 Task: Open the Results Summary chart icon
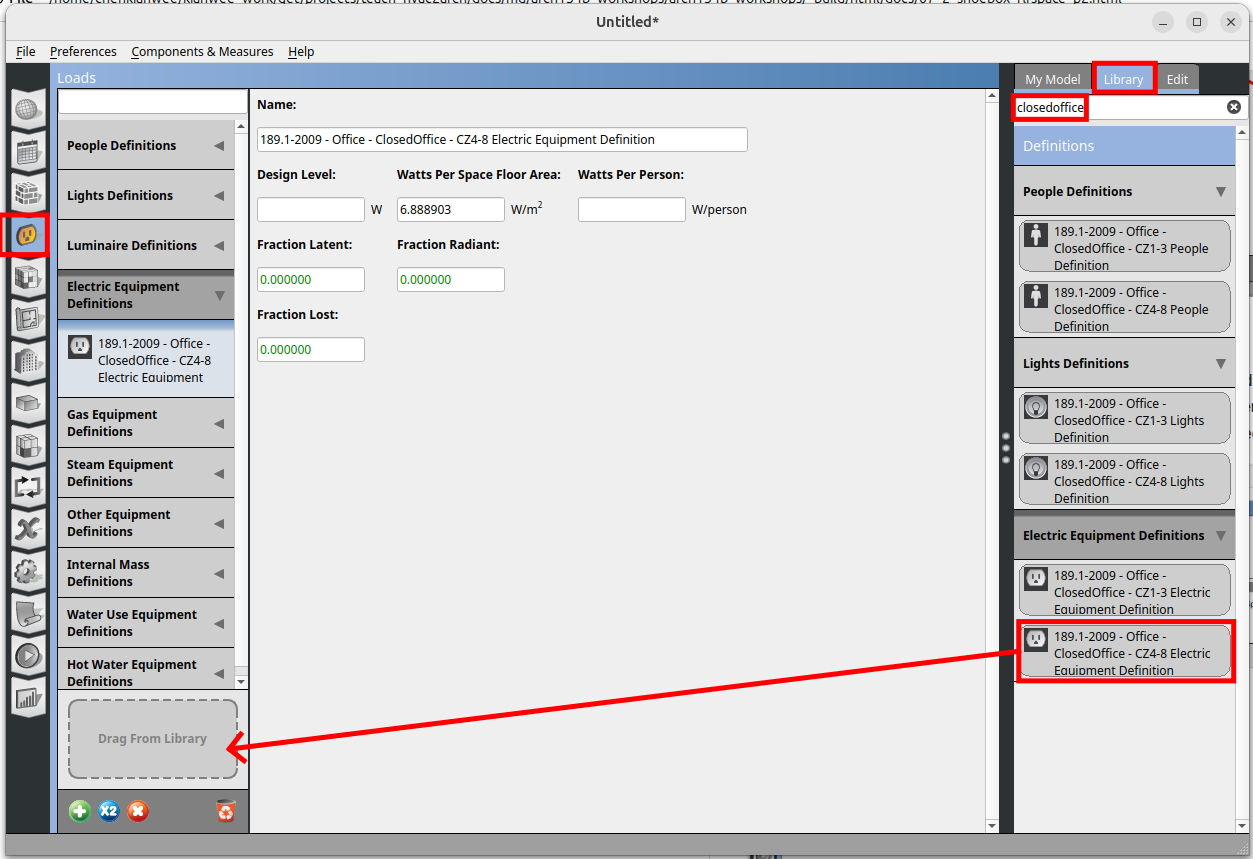coord(28,697)
